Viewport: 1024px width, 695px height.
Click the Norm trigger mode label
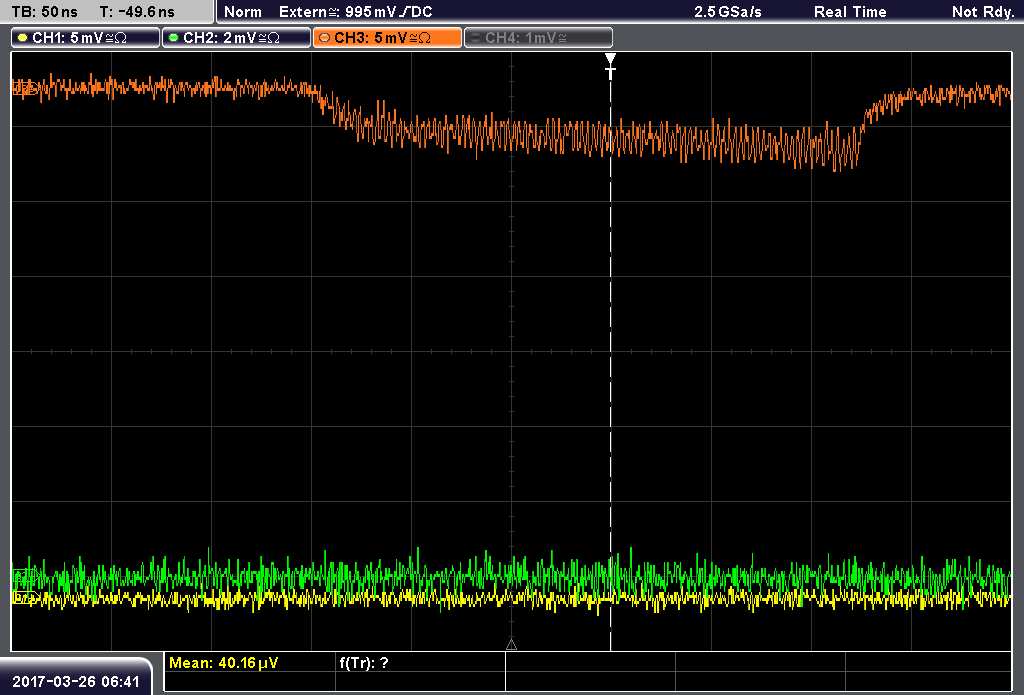point(242,12)
